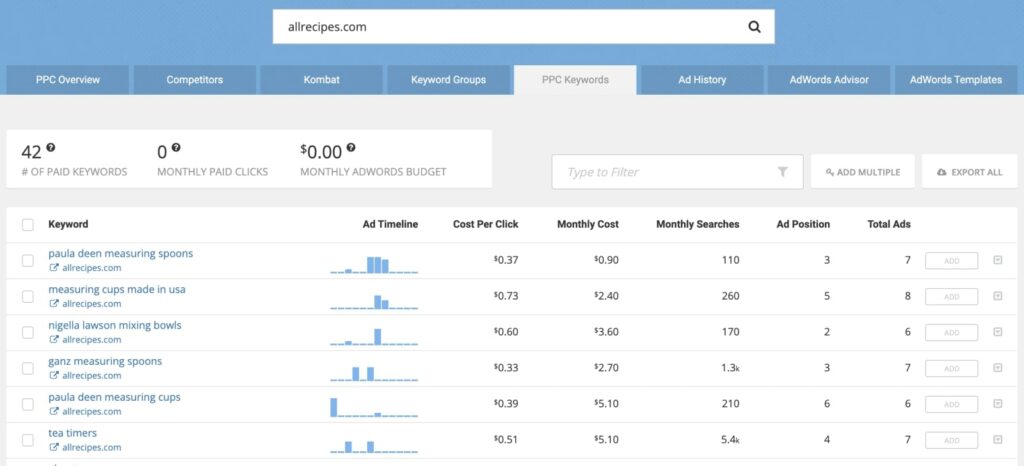
Task: Expand dropdown arrow for paula deen measuring spoons row
Action: [x=997, y=260]
